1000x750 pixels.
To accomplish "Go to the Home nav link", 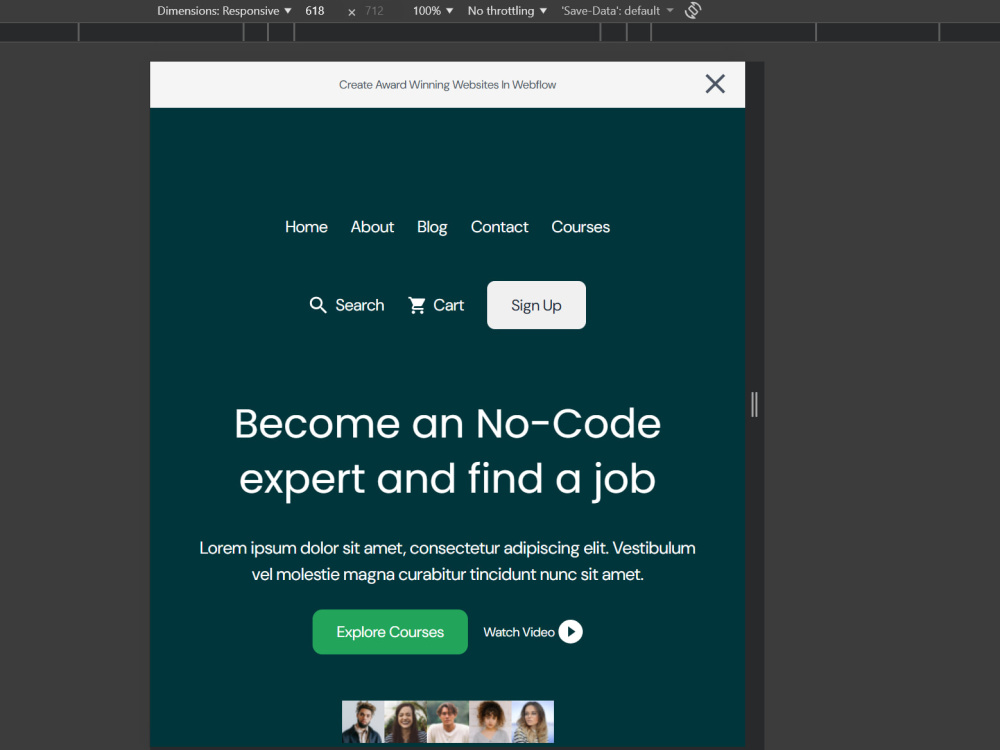I will coord(306,227).
